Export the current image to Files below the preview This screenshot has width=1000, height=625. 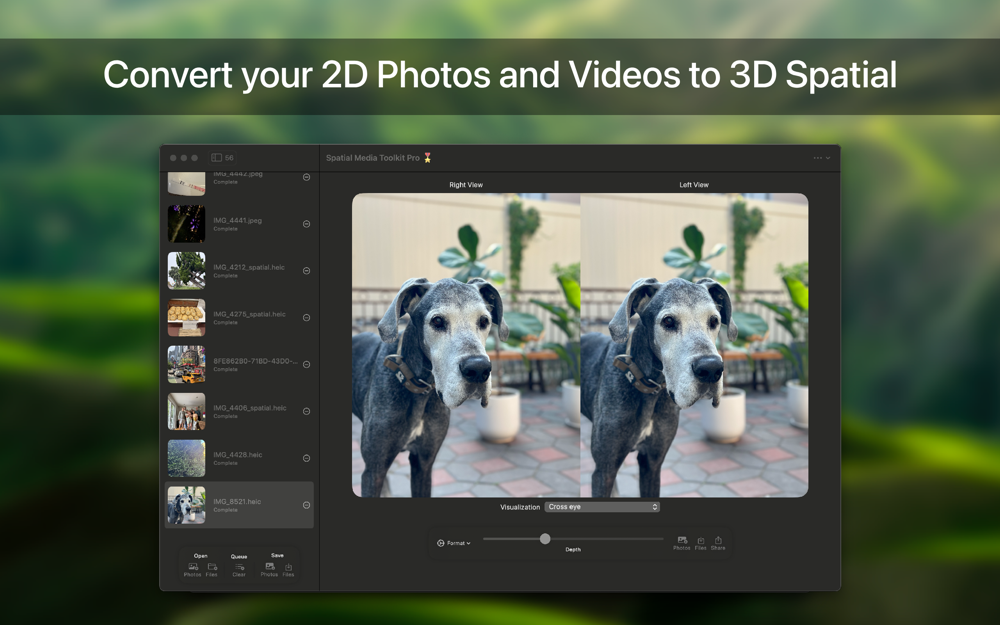[700, 543]
